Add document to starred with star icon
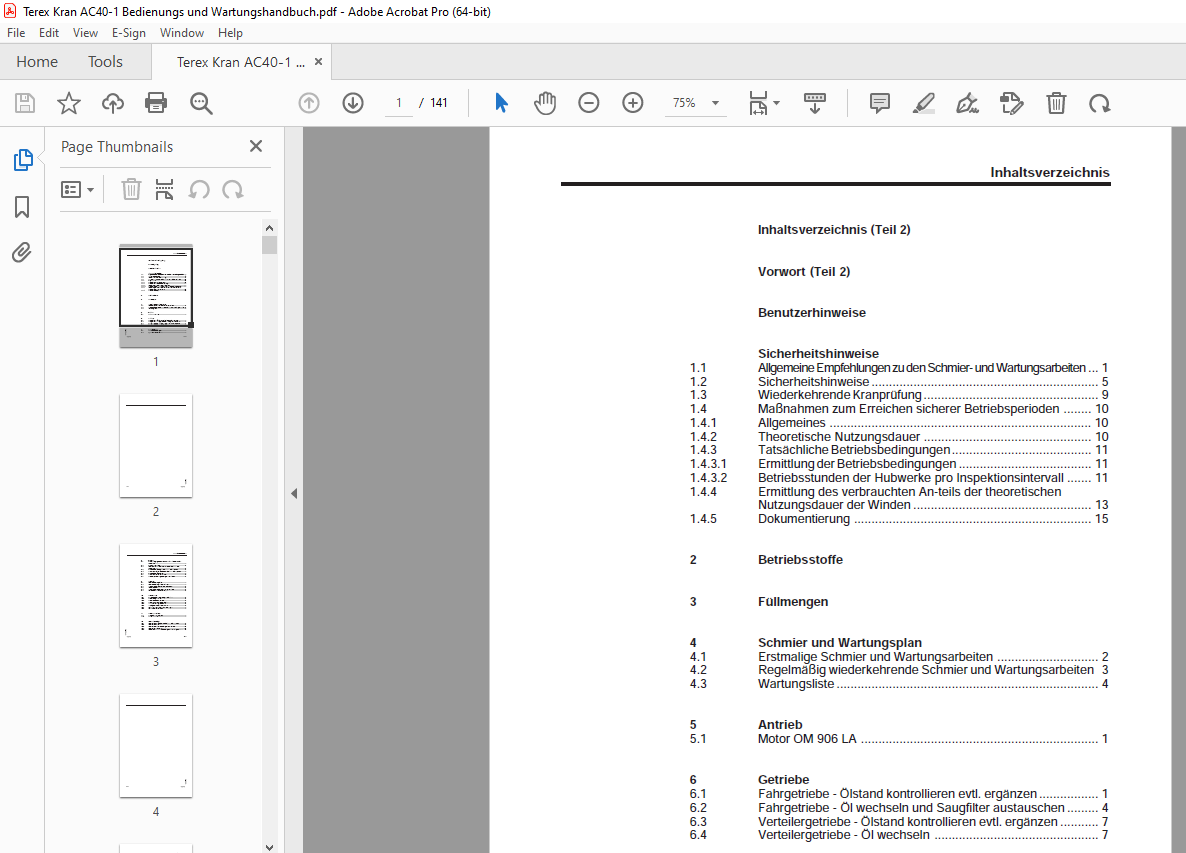Image resolution: width=1186 pixels, height=853 pixels. 69,103
